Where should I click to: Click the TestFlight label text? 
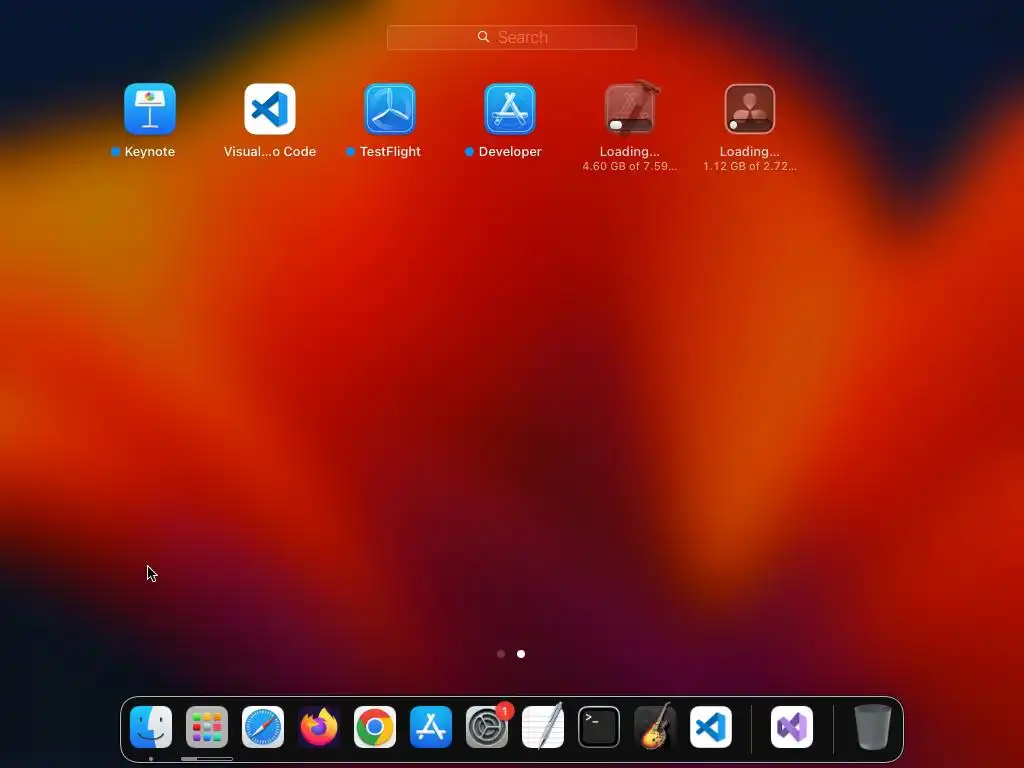pyautogui.click(x=390, y=152)
